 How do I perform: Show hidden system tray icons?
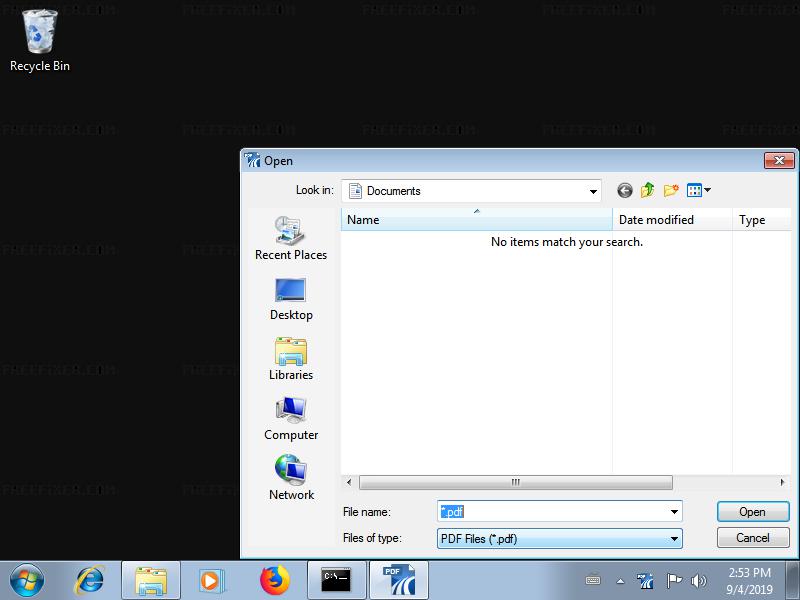620,581
